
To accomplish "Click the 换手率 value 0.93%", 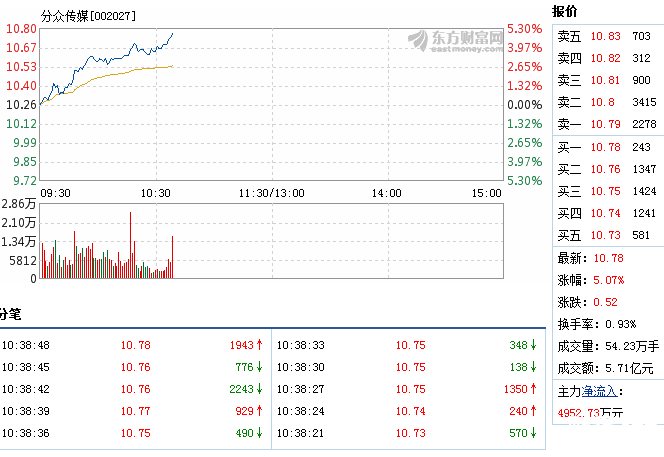I will pyautogui.click(x=620, y=324).
